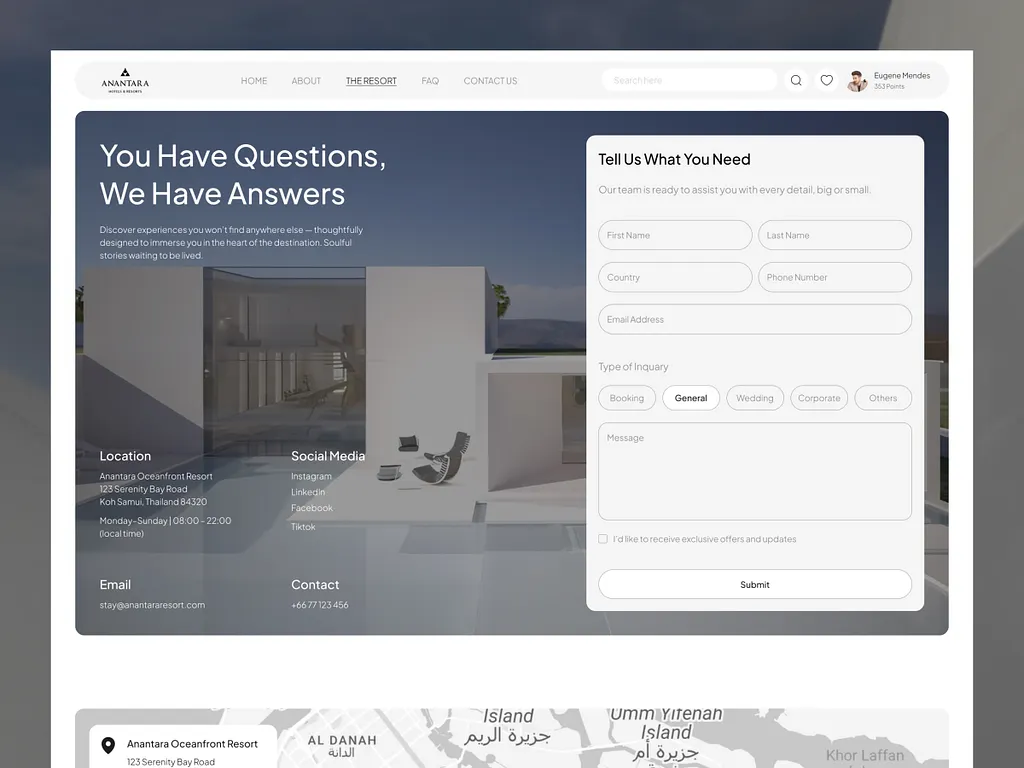1024x768 pixels.
Task: Select the Wedding inquiry type
Action: coord(754,398)
